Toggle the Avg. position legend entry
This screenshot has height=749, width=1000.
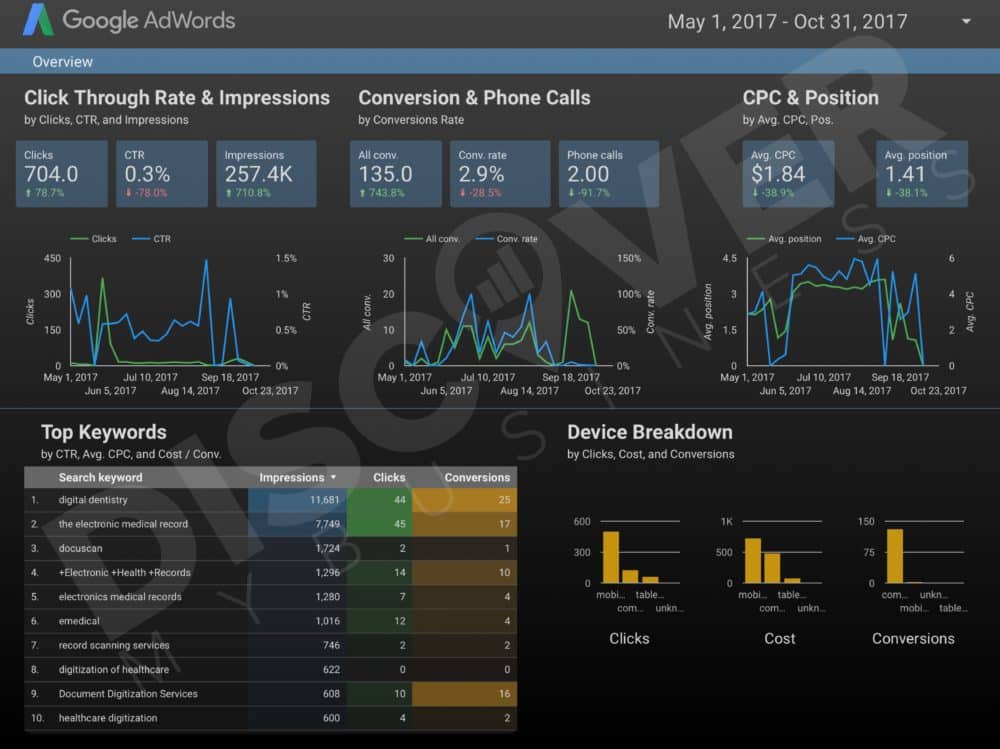(x=784, y=239)
